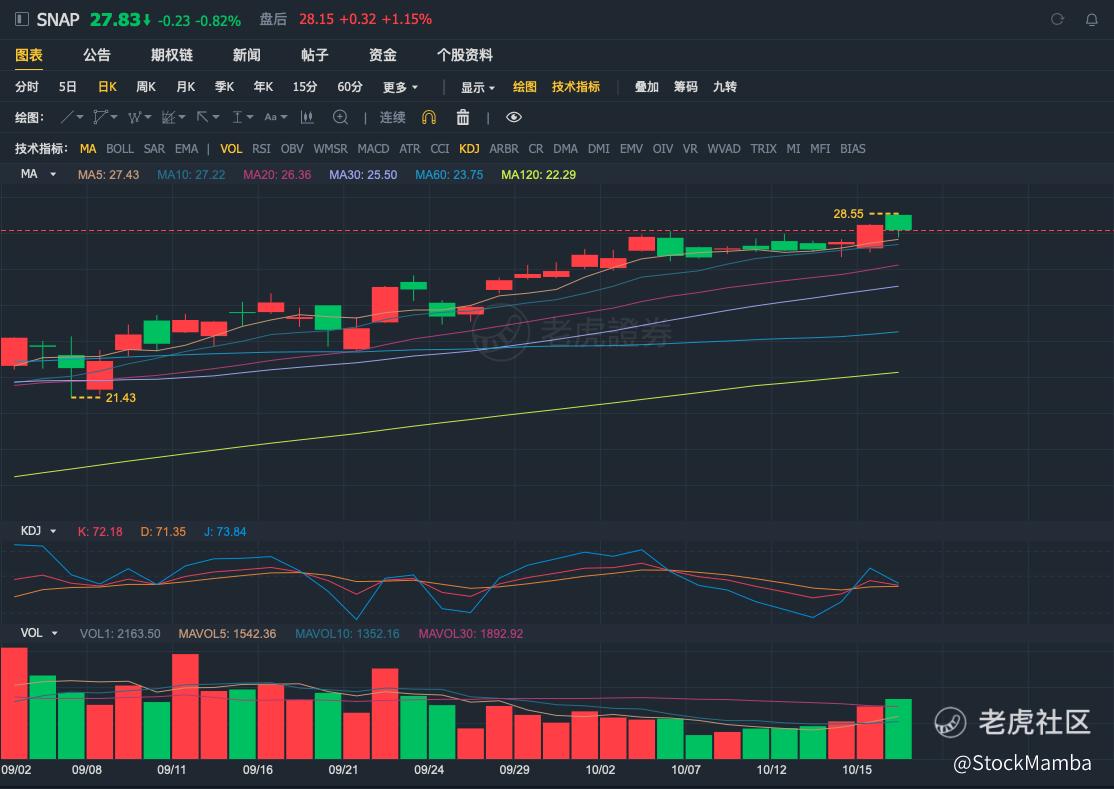
Task: Select the 月K monthly candlestick view
Action: click(185, 87)
